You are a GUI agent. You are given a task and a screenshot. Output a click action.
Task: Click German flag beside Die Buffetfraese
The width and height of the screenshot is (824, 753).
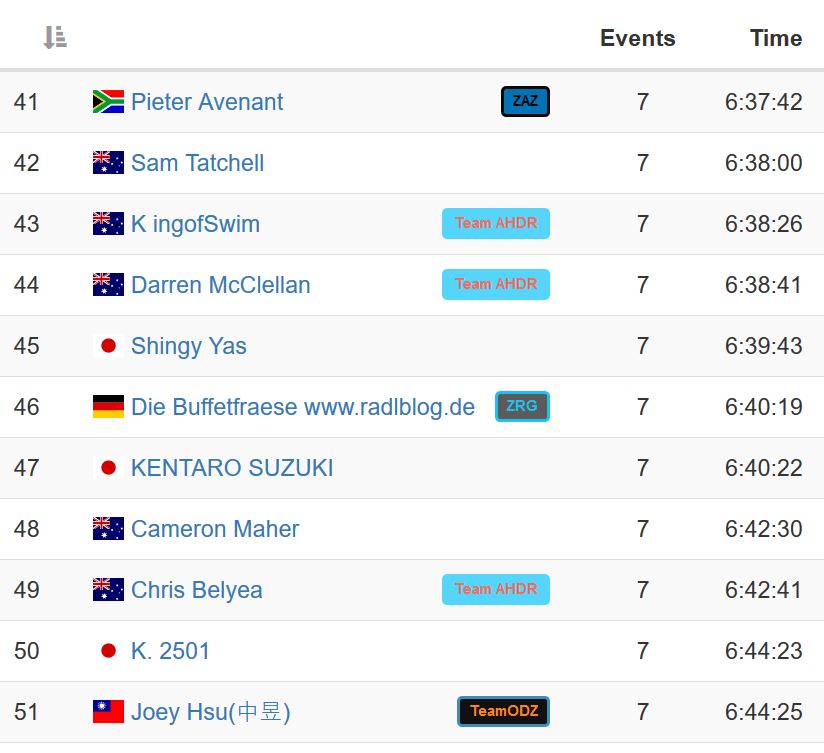(108, 407)
